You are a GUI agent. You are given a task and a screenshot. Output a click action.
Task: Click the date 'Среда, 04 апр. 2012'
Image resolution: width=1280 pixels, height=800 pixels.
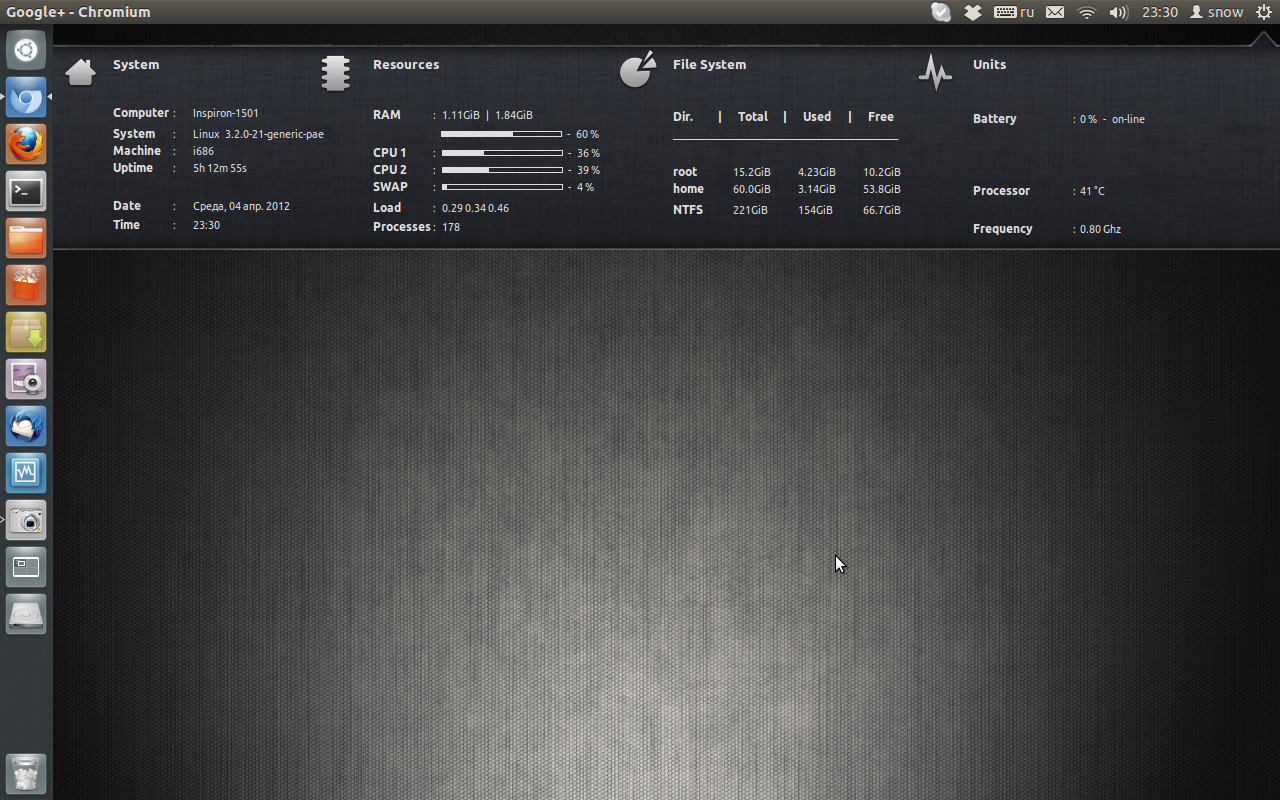tap(241, 206)
